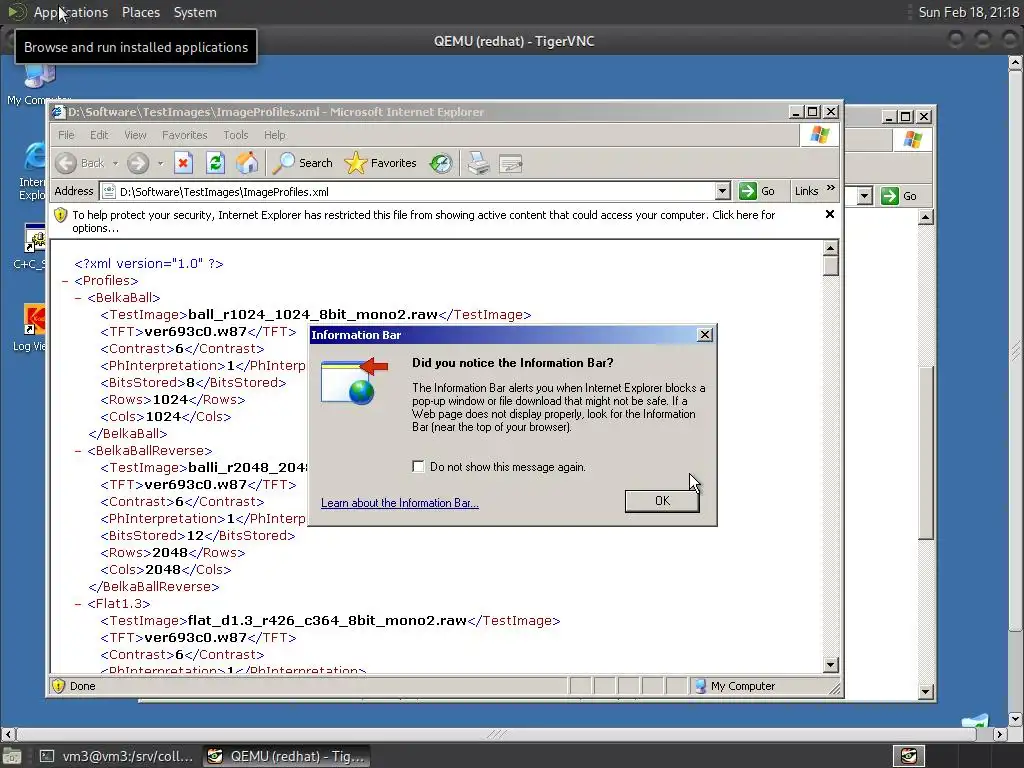Click the Internet Explorer desktop icon

[35, 157]
